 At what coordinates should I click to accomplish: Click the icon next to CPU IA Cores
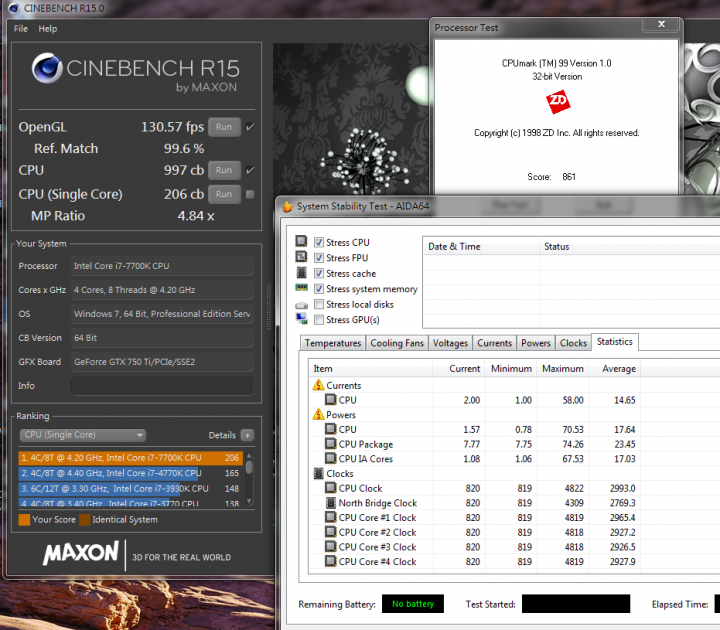[331, 458]
